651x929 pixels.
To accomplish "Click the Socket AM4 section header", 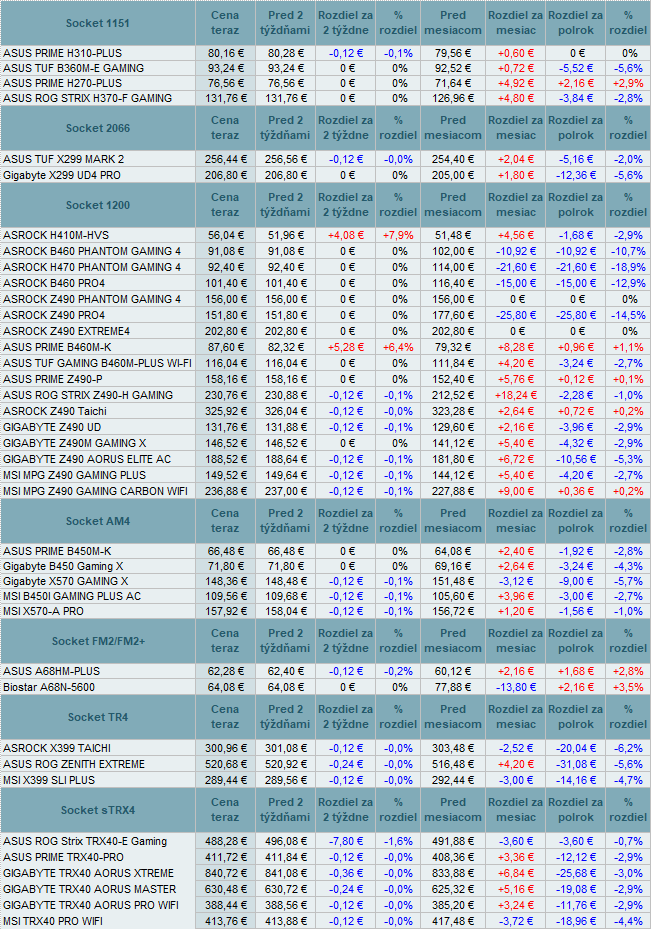I will [98, 521].
